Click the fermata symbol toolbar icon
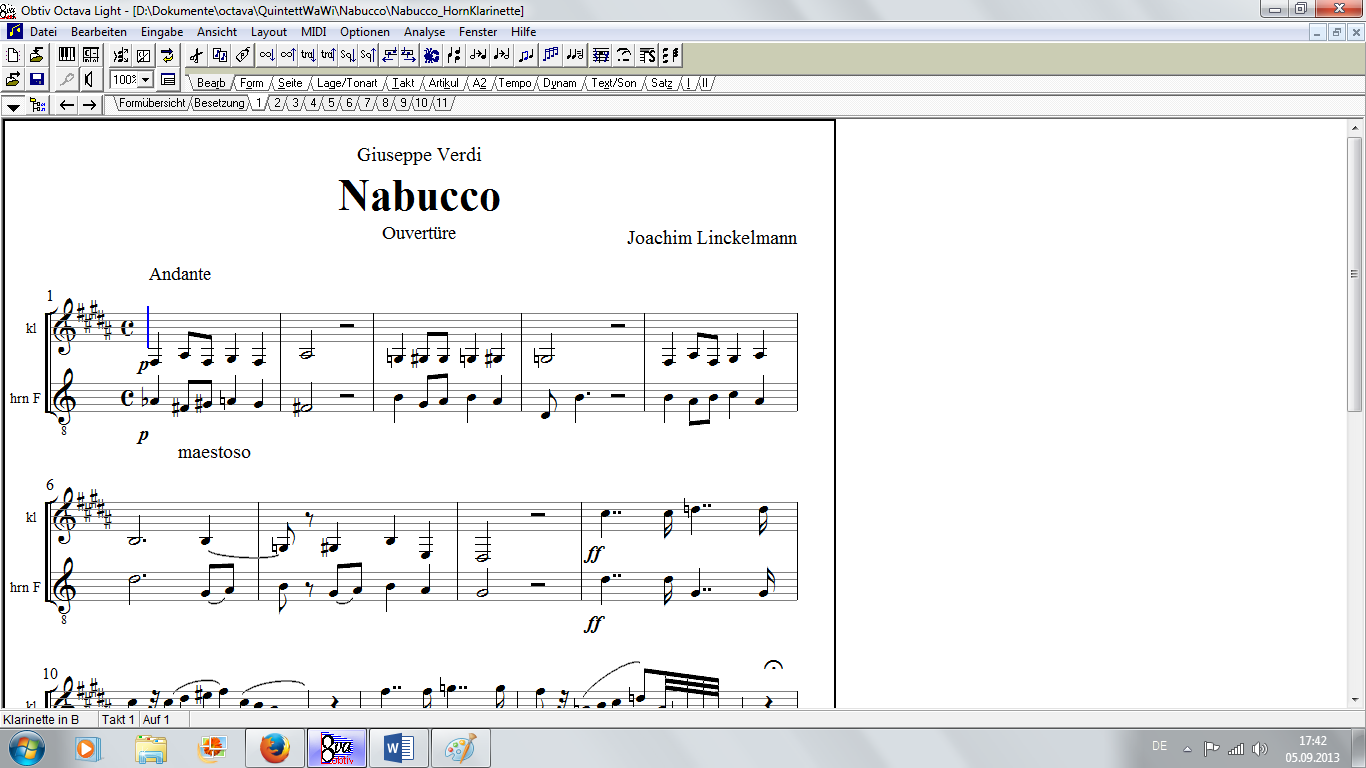Screen dimensions: 1366x768 [624, 55]
